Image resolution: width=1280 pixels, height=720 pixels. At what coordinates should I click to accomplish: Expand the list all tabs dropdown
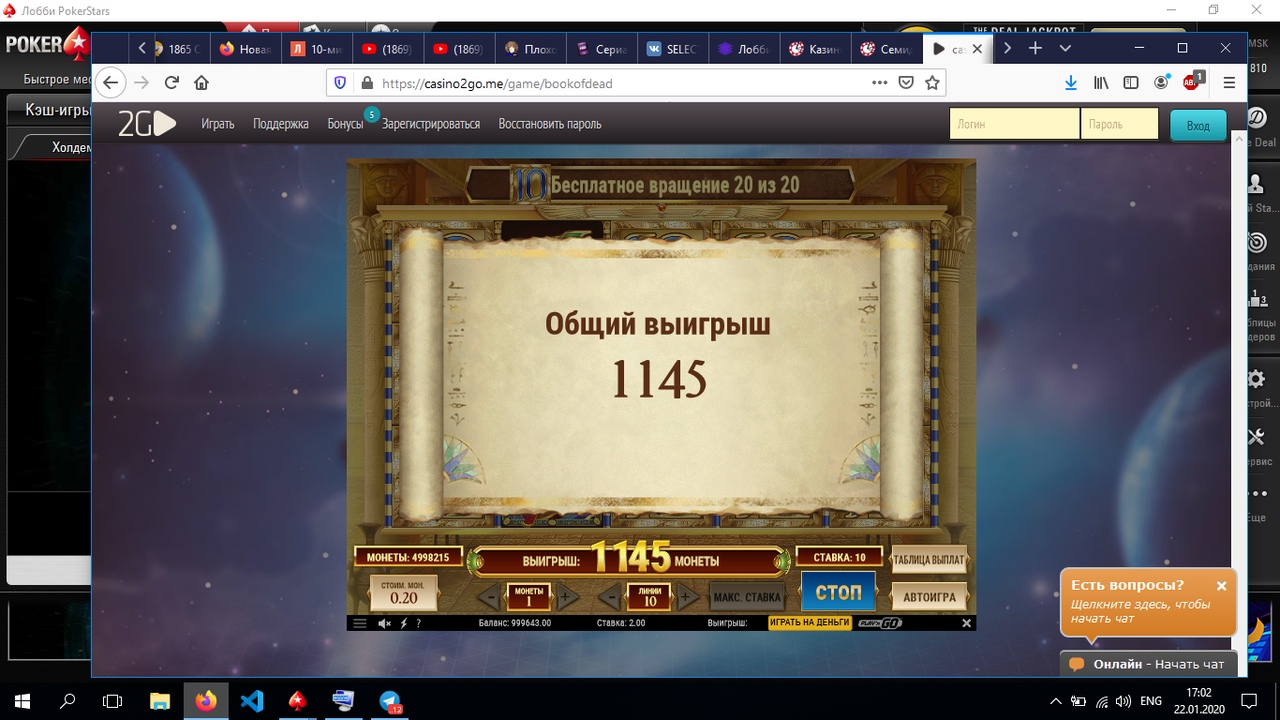[x=1065, y=48]
